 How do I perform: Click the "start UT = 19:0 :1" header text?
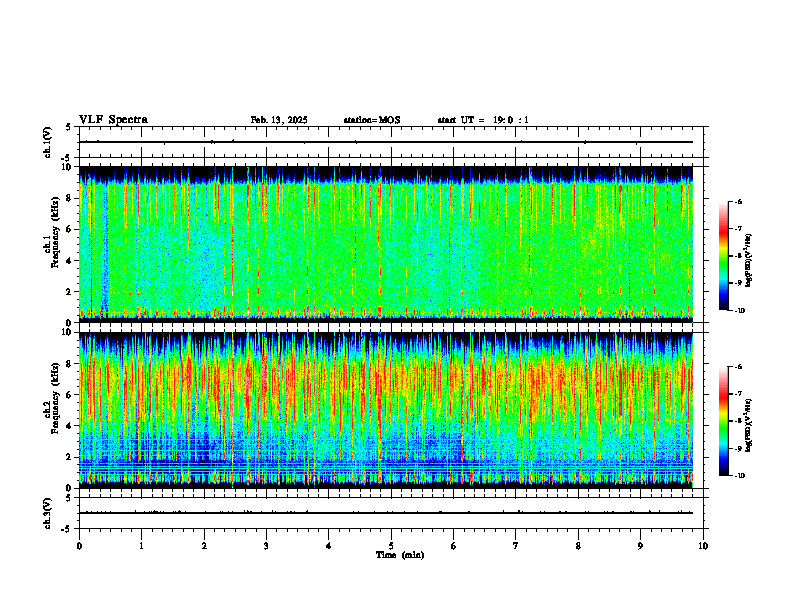[483, 120]
